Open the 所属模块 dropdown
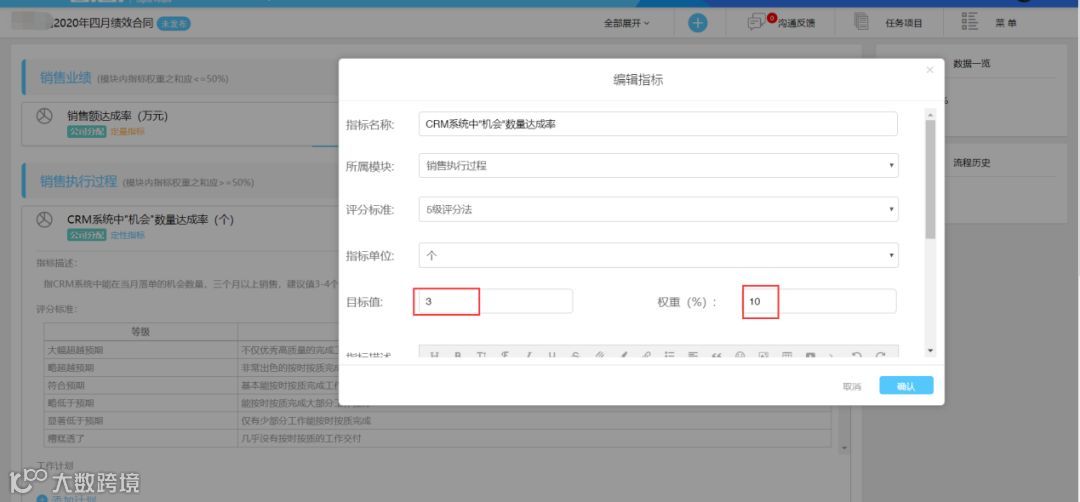The height and width of the screenshot is (502, 1080). coord(658,165)
